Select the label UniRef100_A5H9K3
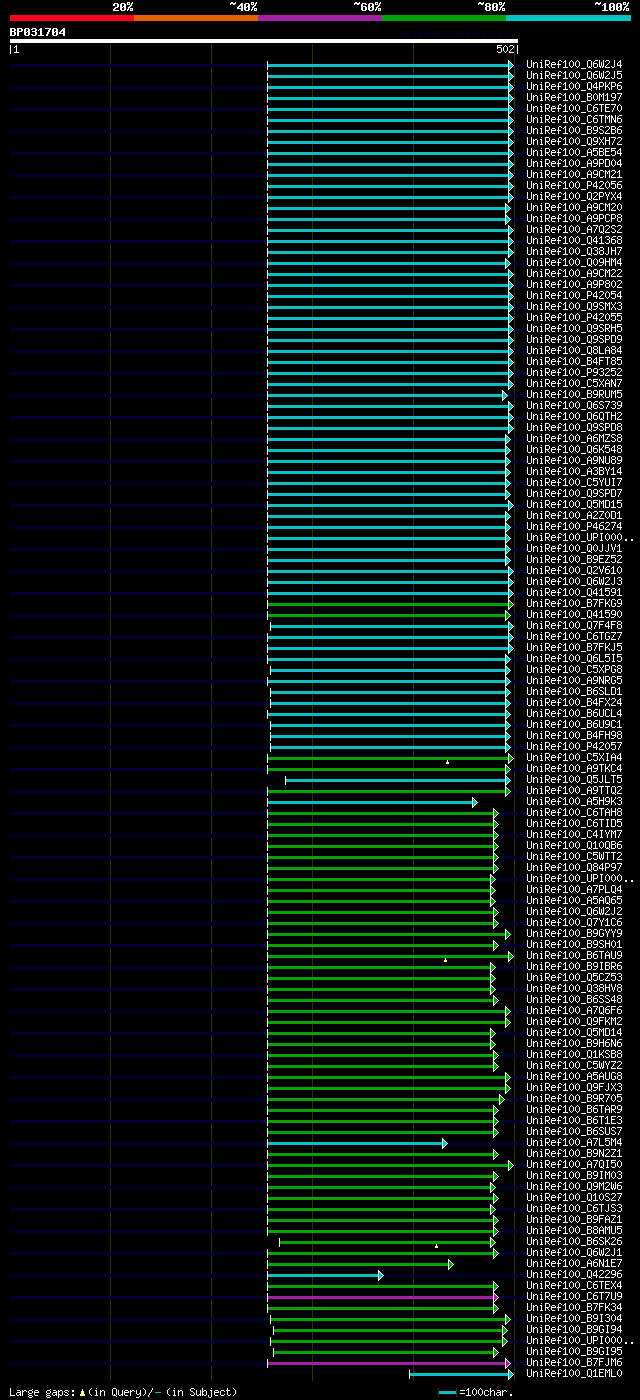Image resolution: width=640 pixels, height=1400 pixels. point(574,801)
